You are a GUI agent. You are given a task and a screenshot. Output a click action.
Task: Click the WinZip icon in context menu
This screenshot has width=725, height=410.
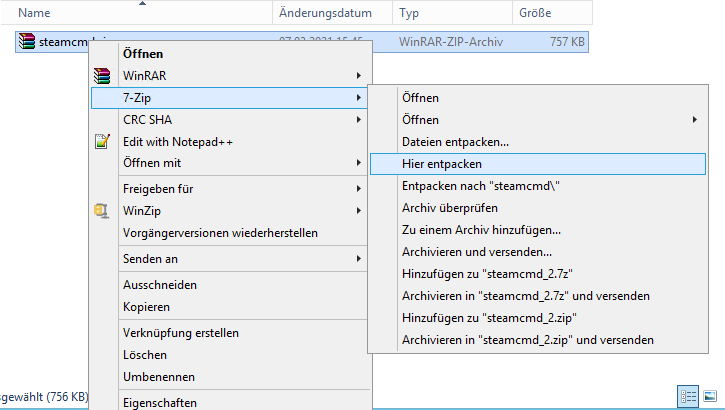pos(100,211)
